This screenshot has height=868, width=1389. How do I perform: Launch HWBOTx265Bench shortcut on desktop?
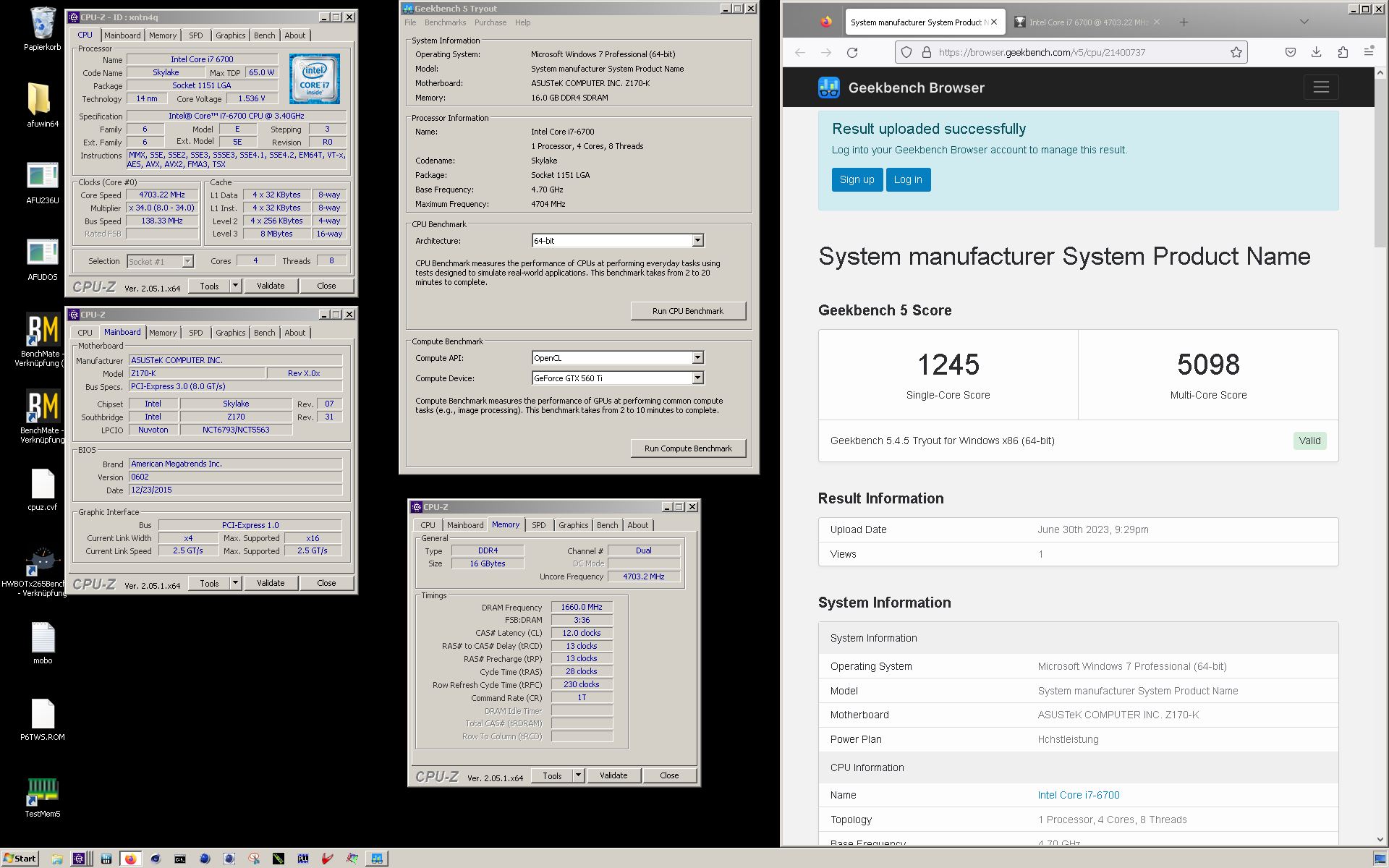point(42,571)
